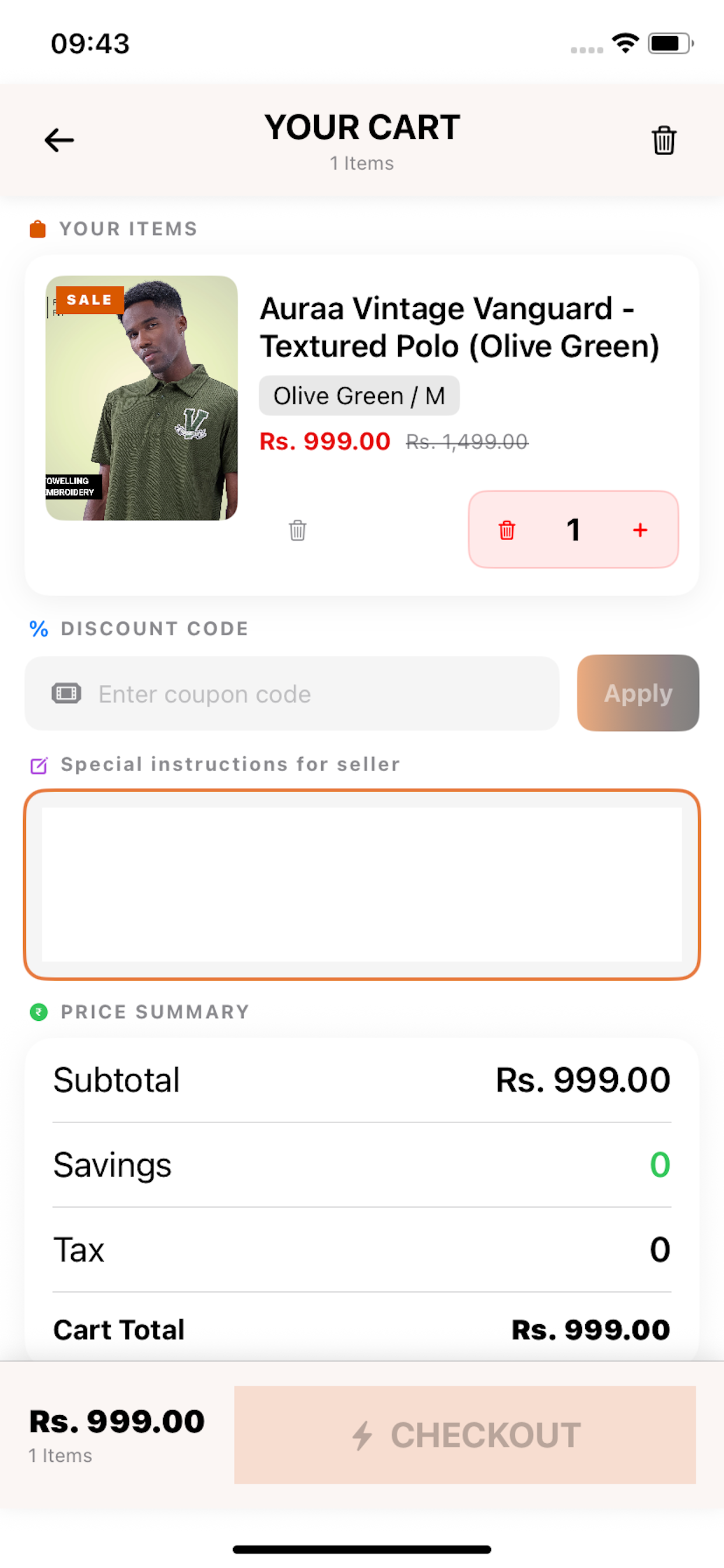Image resolution: width=724 pixels, height=1568 pixels.
Task: Tap the Cart Total row
Action: click(362, 1329)
